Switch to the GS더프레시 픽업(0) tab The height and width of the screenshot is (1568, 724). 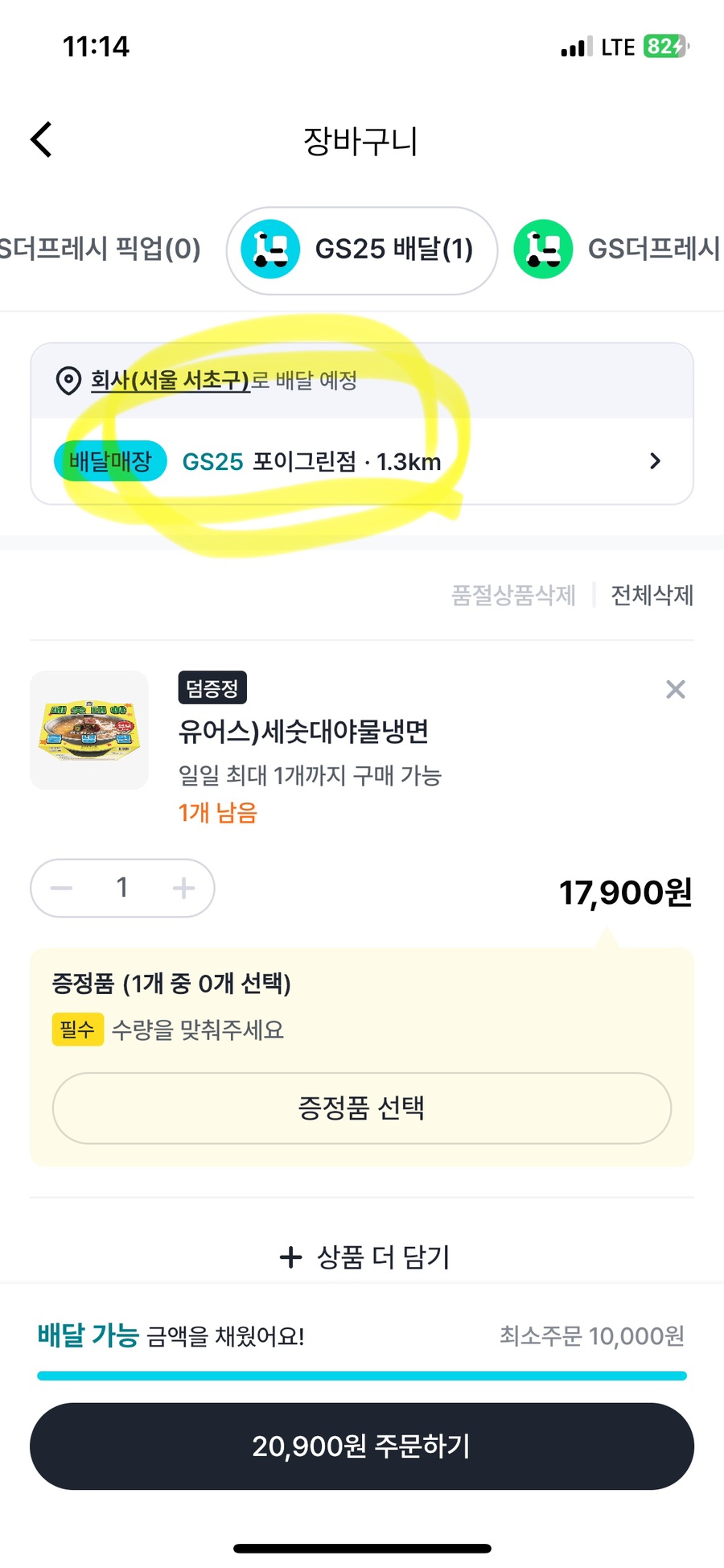point(101,250)
